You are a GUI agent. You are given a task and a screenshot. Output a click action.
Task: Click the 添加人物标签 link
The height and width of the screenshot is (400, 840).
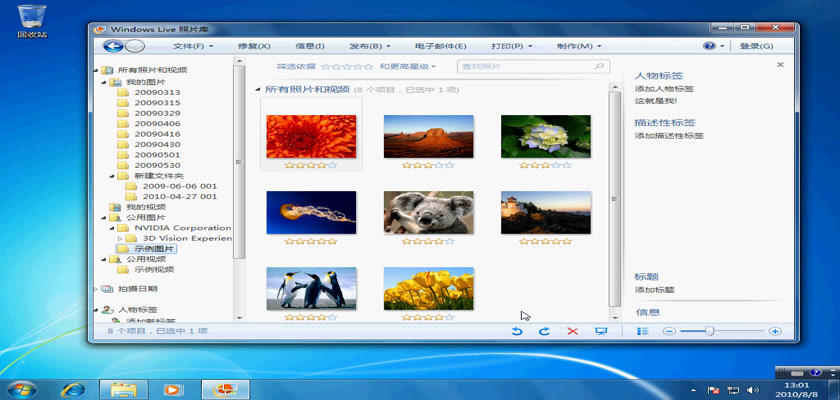click(664, 88)
